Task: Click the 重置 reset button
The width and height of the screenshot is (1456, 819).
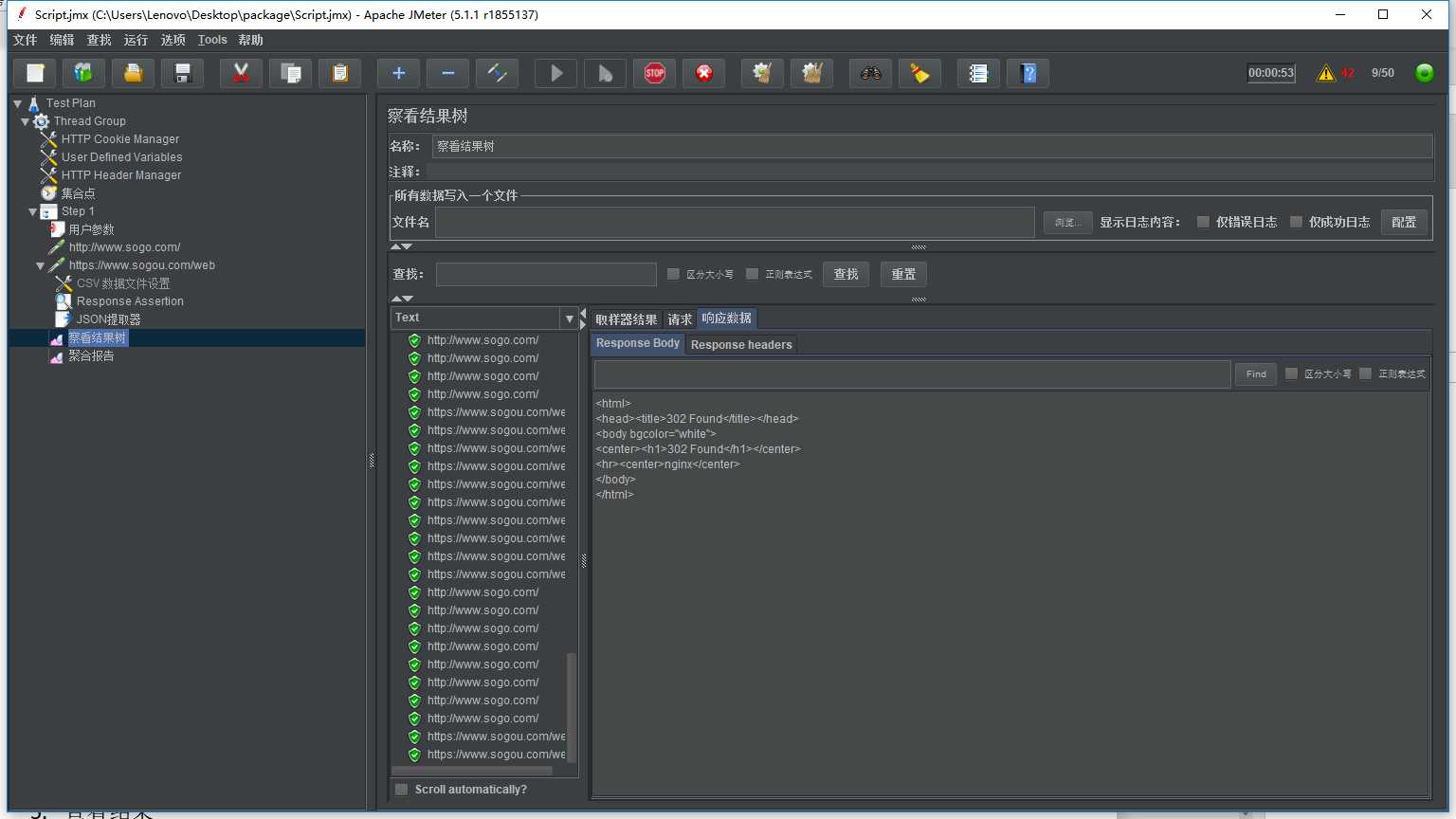Action: pos(903,274)
